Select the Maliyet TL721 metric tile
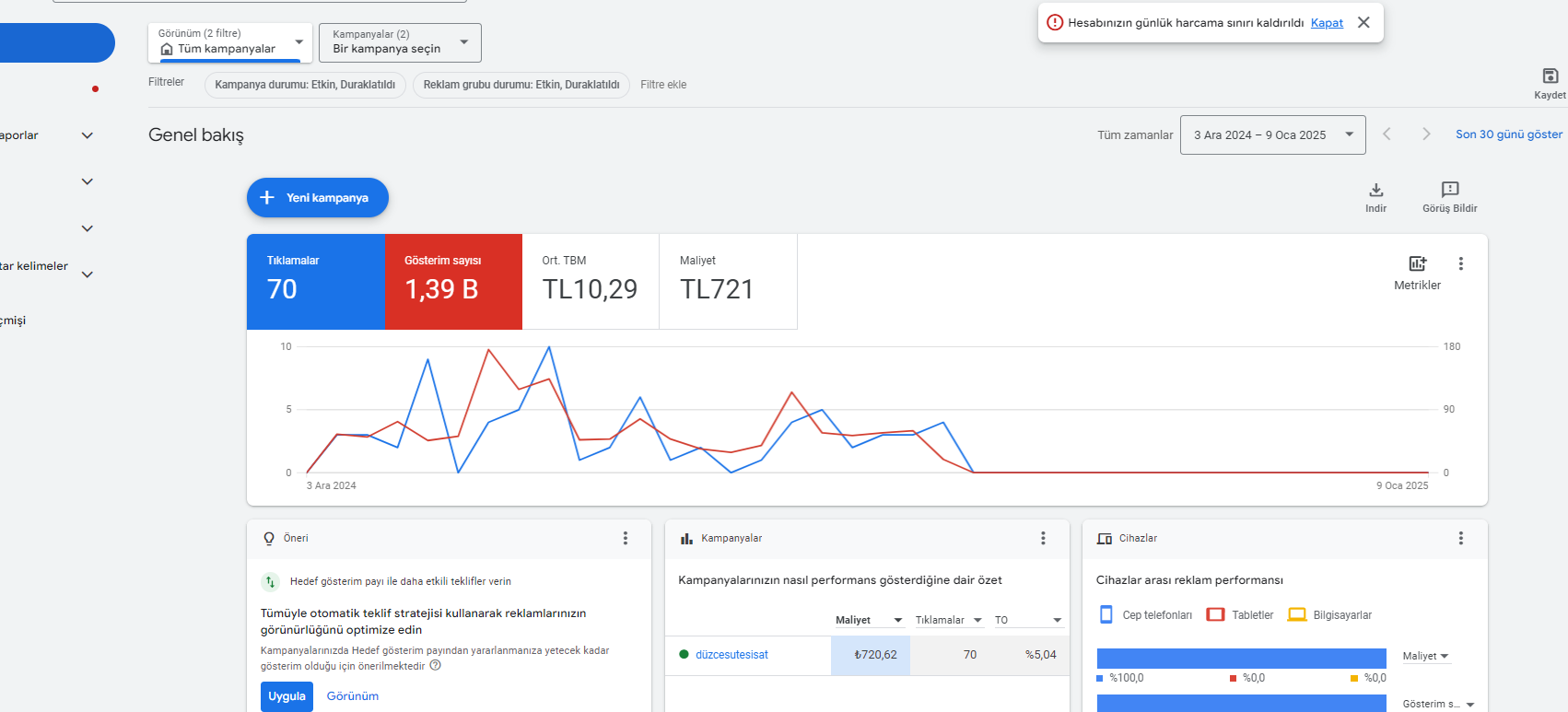This screenshot has width=1568, height=712. (728, 281)
